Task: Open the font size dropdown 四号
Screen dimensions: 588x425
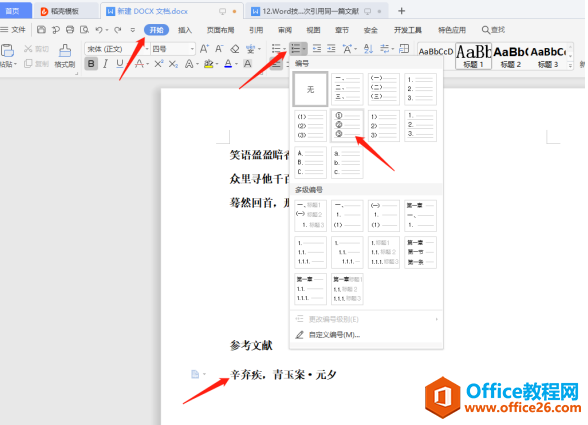Action: tap(173, 49)
